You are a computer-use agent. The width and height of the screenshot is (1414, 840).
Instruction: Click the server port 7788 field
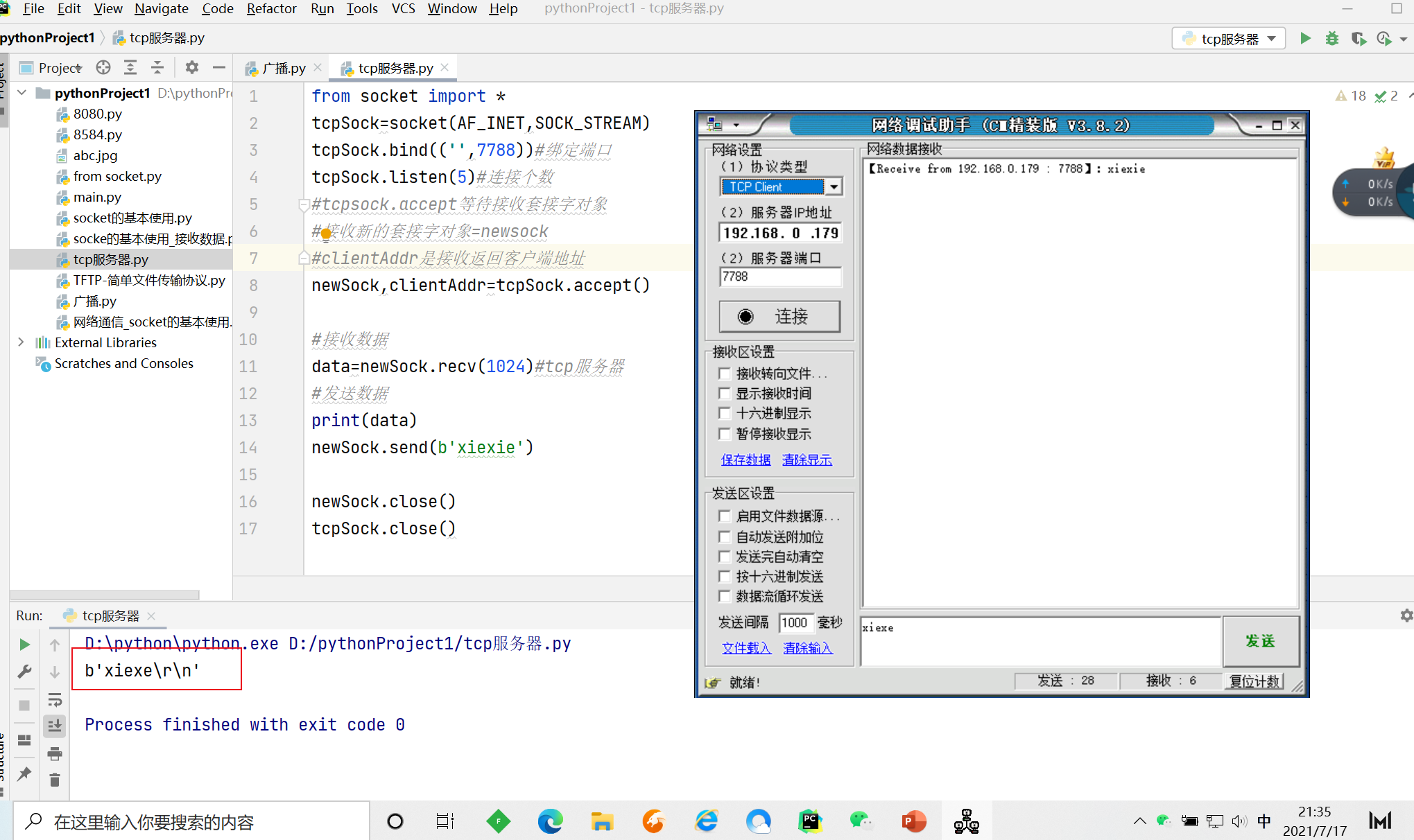coord(780,277)
